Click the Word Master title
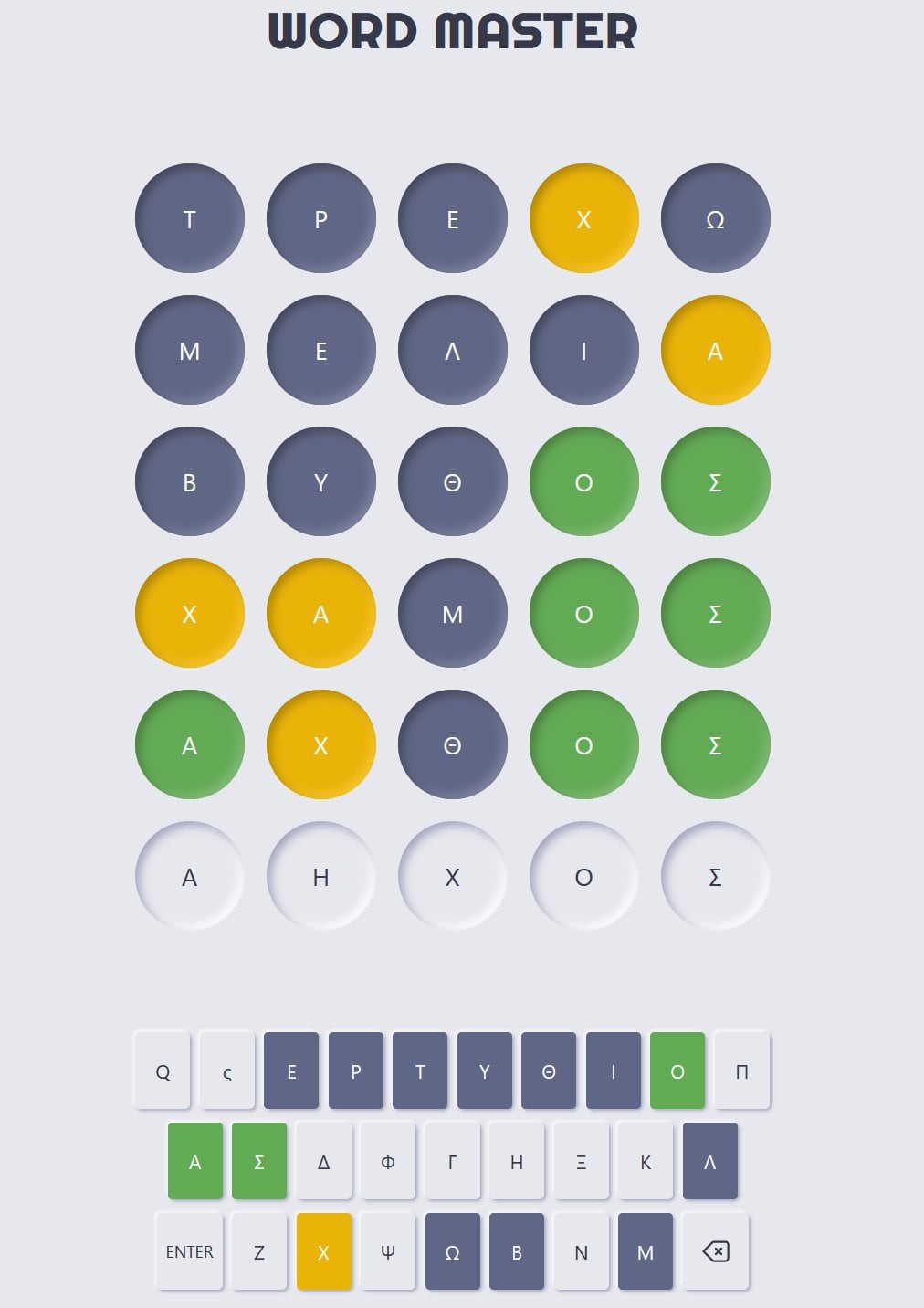 click(x=453, y=30)
